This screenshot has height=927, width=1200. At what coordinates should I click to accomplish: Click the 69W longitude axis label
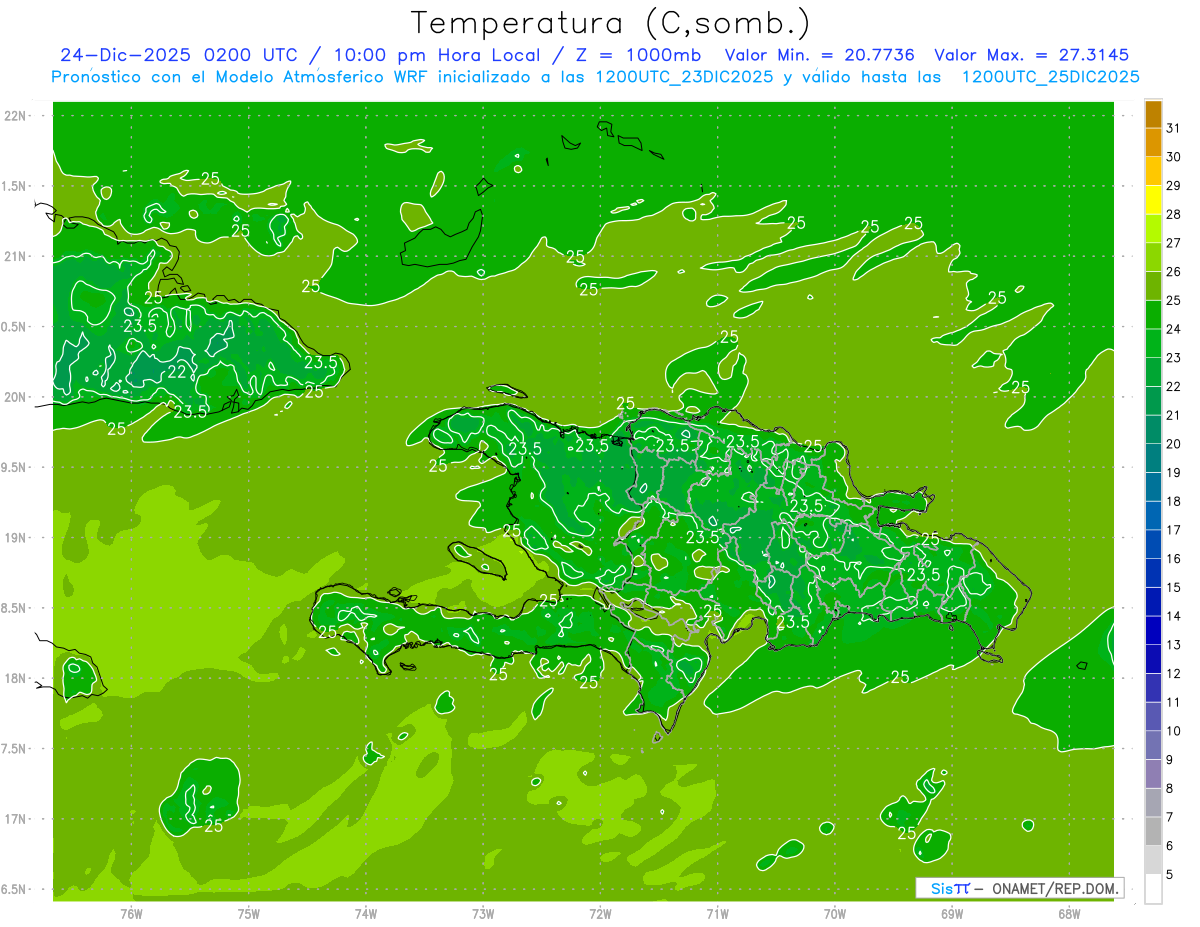(952, 914)
